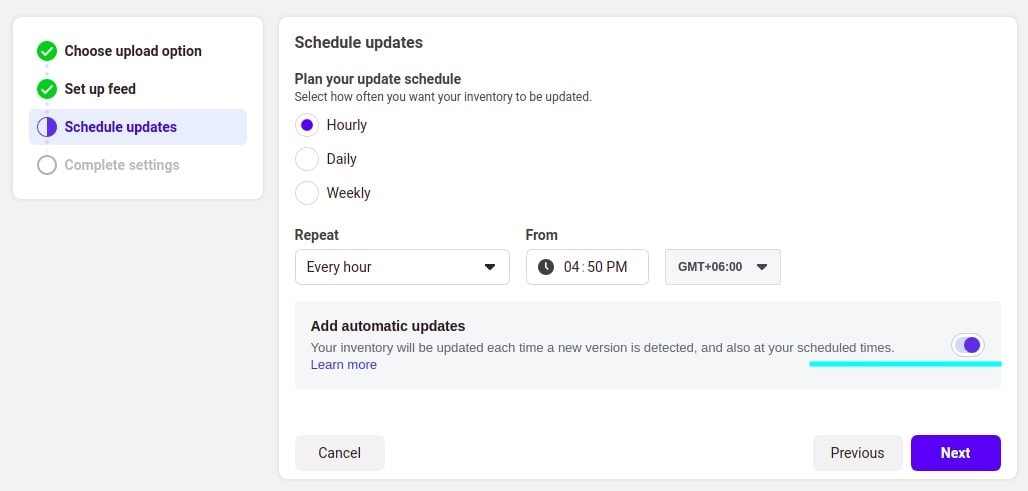Image resolution: width=1028 pixels, height=491 pixels.
Task: Click the green checkmark beside Choose upload option
Action: [47, 51]
